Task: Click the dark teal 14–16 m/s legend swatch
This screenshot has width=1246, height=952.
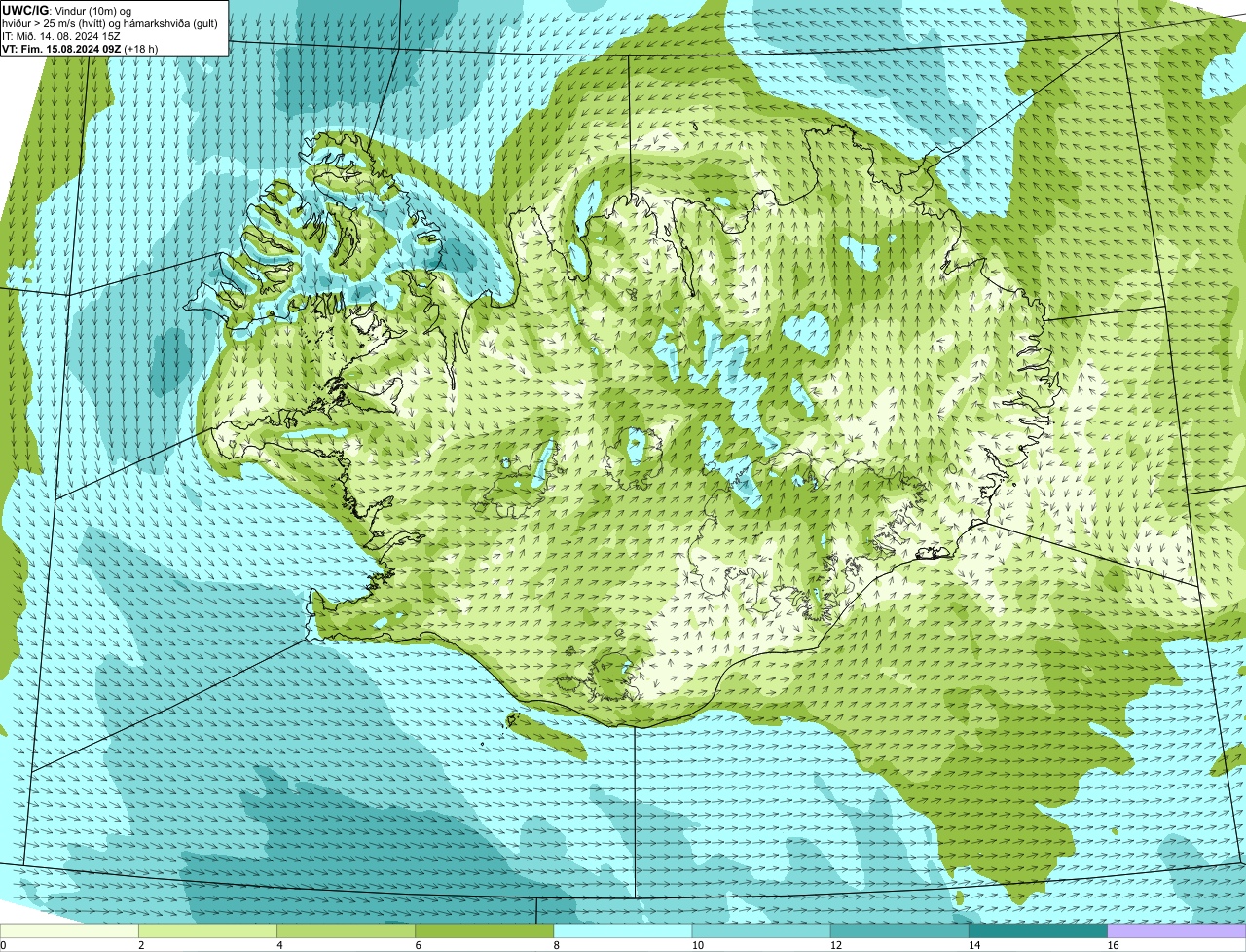Action: [1038, 932]
